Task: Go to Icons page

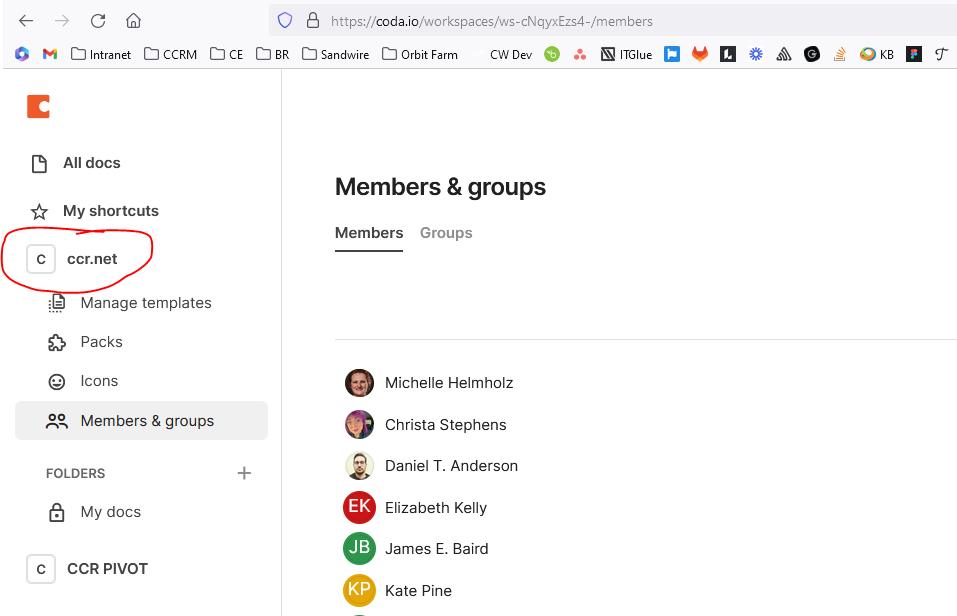Action: (99, 381)
